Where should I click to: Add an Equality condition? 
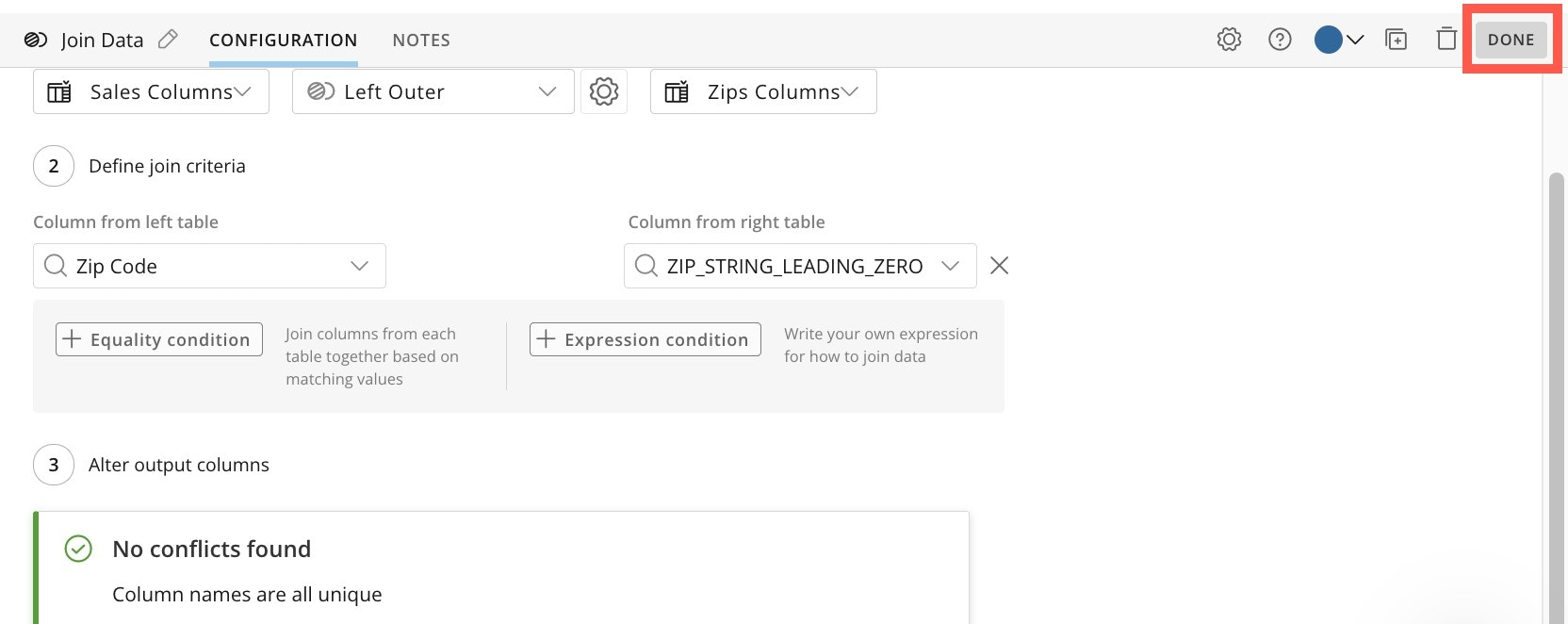tap(159, 339)
